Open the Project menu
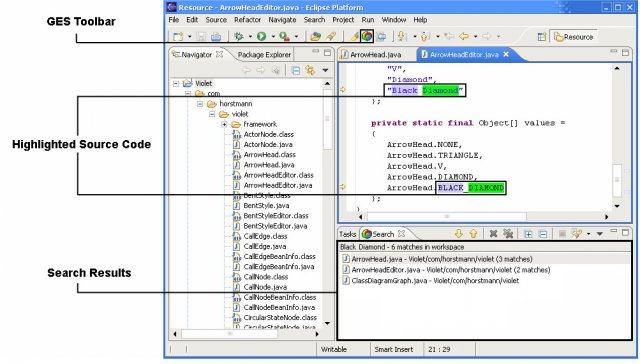This screenshot has width=640, height=364. (x=343, y=20)
